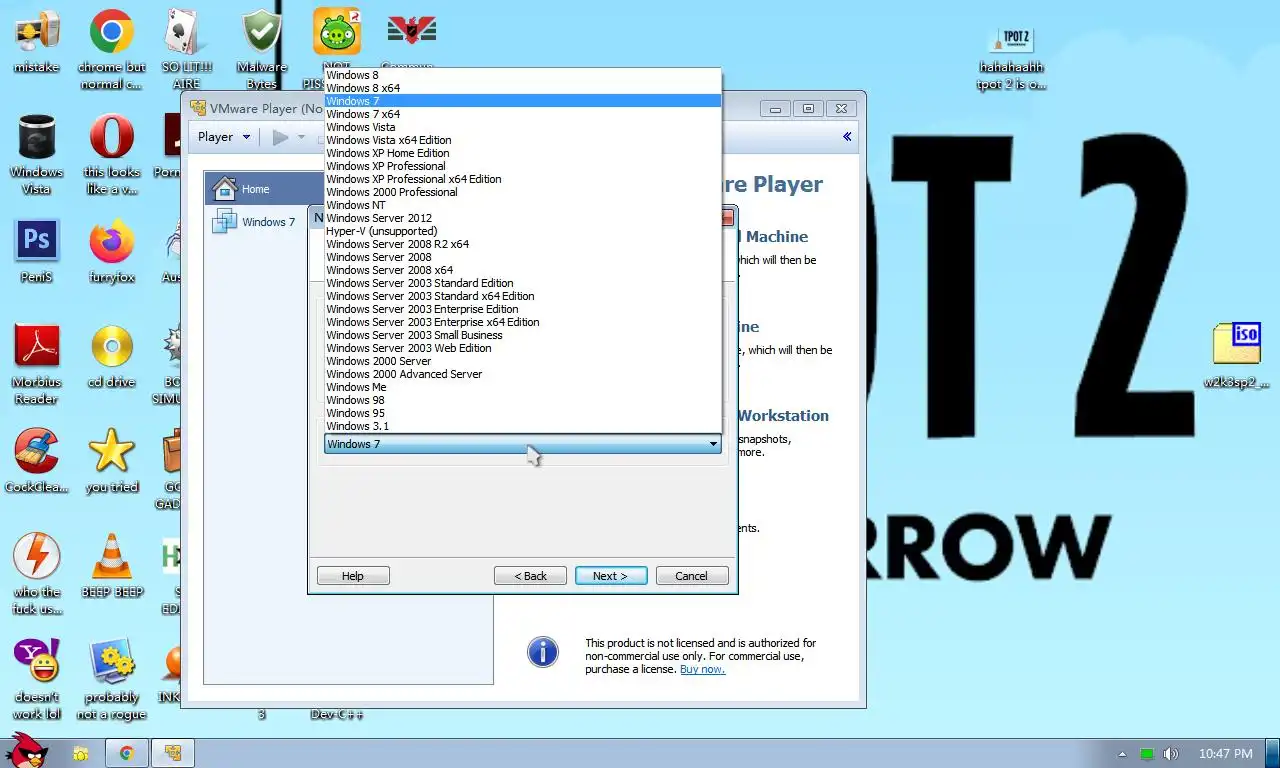Pick Windows Server 2003 Web Edition
The width and height of the screenshot is (1280, 768).
(523, 348)
